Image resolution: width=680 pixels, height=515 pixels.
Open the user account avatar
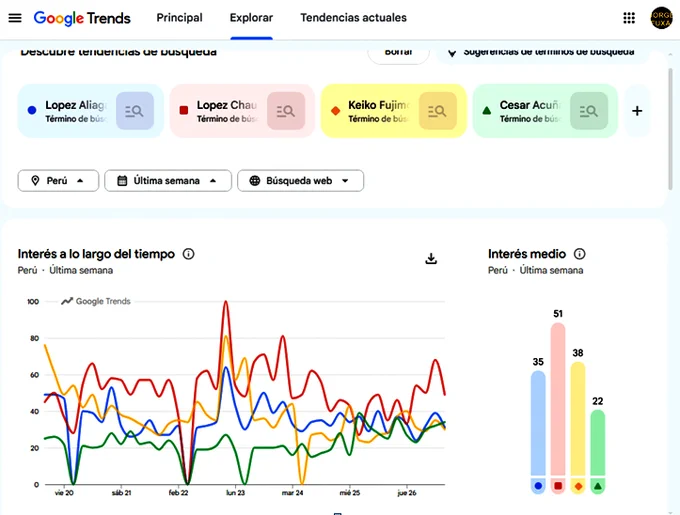tap(661, 18)
